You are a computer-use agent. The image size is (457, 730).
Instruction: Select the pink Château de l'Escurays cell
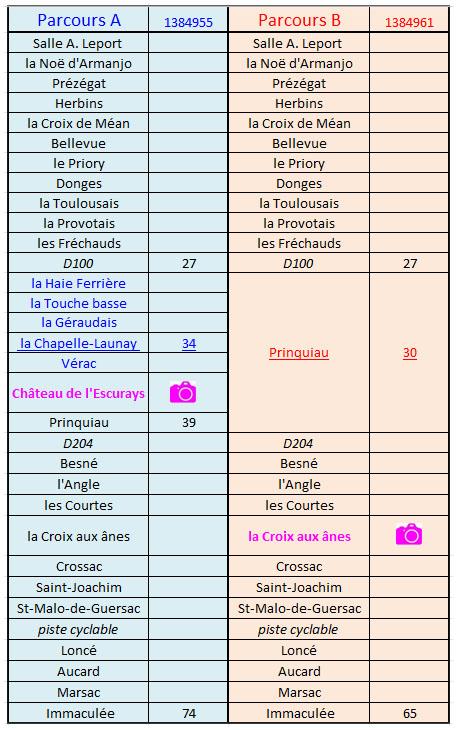coord(79,393)
